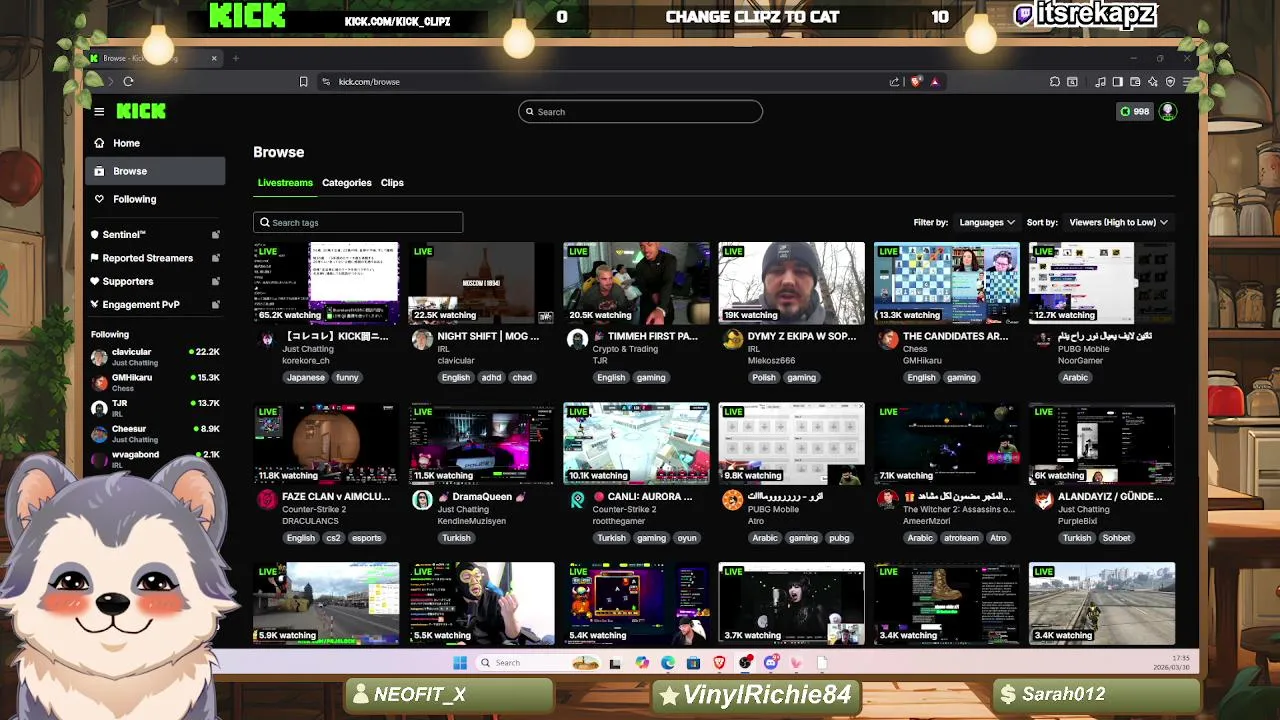
Task: Open external link icon beside Reported Streamers
Action: click(x=215, y=258)
